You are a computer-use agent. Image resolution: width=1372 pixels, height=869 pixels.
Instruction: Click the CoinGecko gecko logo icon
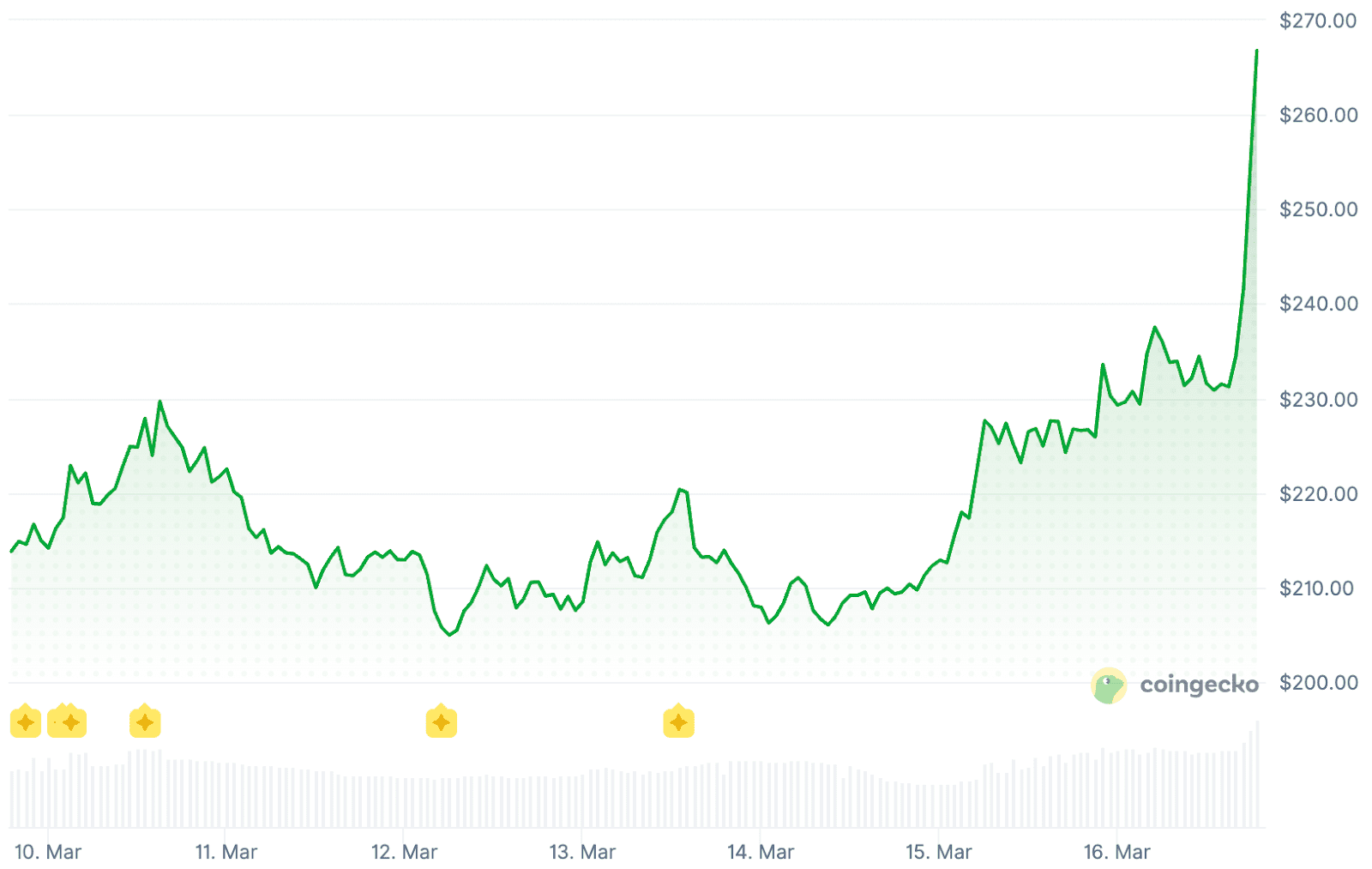click(1109, 685)
